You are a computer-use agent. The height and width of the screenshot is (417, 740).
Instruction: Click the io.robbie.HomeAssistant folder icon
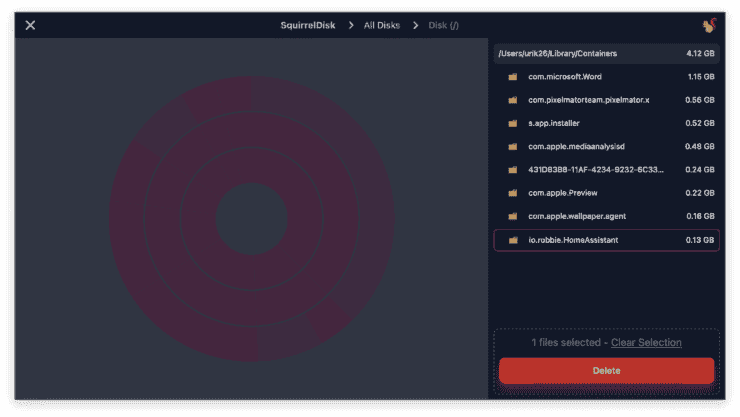[512, 240]
